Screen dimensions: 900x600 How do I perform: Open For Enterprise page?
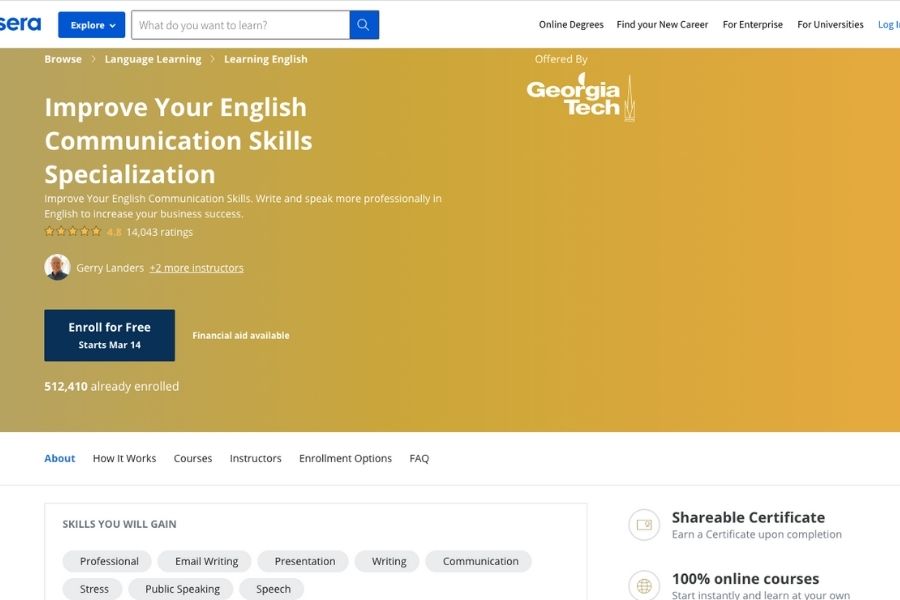(752, 25)
